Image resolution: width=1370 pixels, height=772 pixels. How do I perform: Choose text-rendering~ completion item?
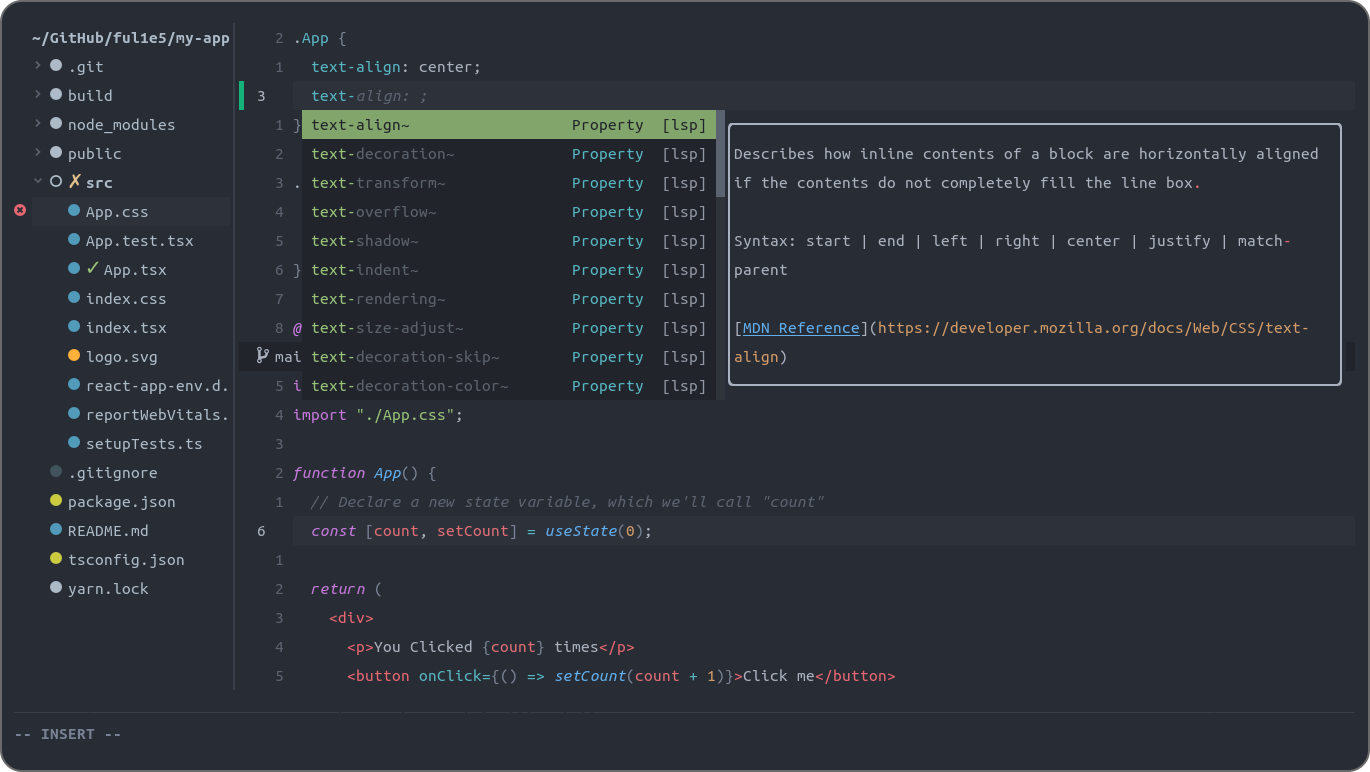click(509, 299)
